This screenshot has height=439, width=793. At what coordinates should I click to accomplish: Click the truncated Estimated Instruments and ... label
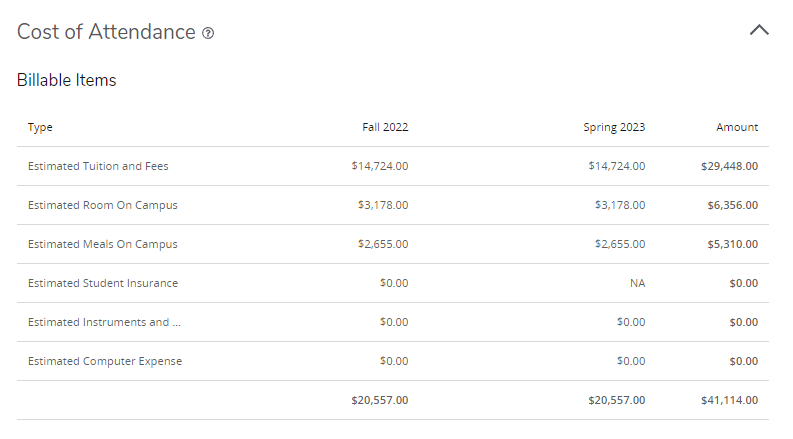(105, 322)
